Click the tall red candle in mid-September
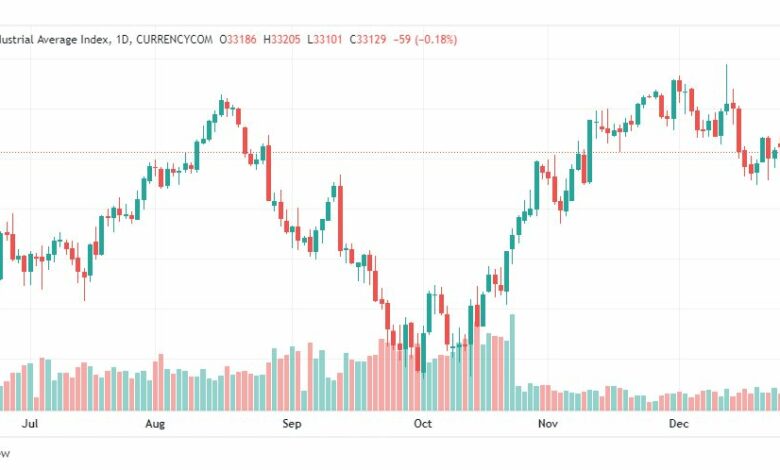 340,215
